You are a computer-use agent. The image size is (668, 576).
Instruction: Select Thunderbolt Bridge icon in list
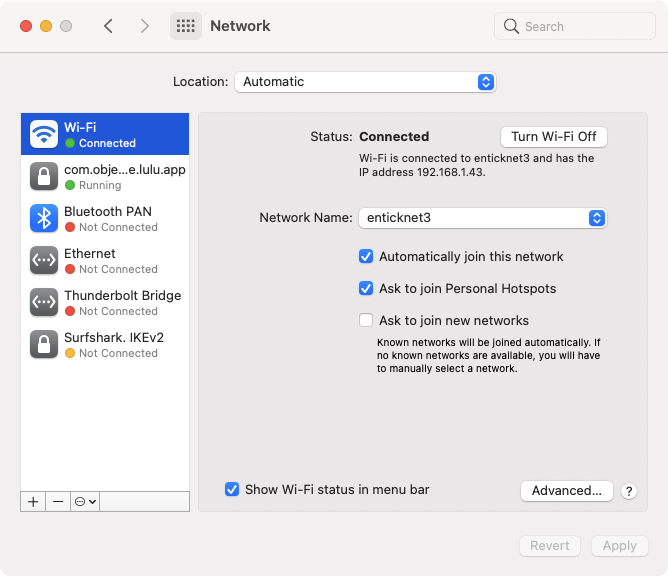pyautogui.click(x=44, y=302)
